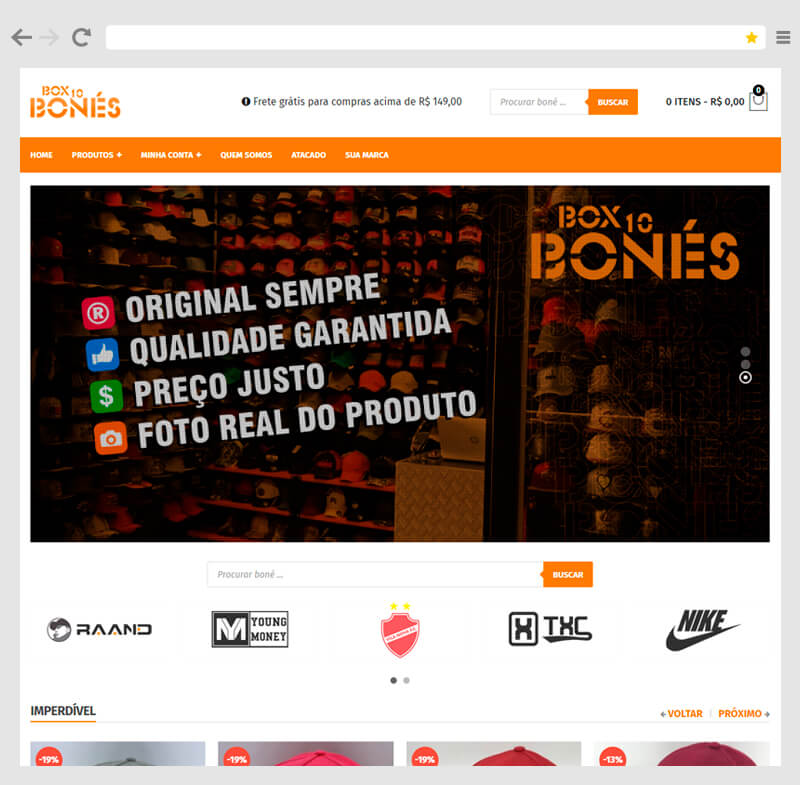Open the Quem Somos page
Screen dimensions: 800x785
pyautogui.click(x=246, y=155)
